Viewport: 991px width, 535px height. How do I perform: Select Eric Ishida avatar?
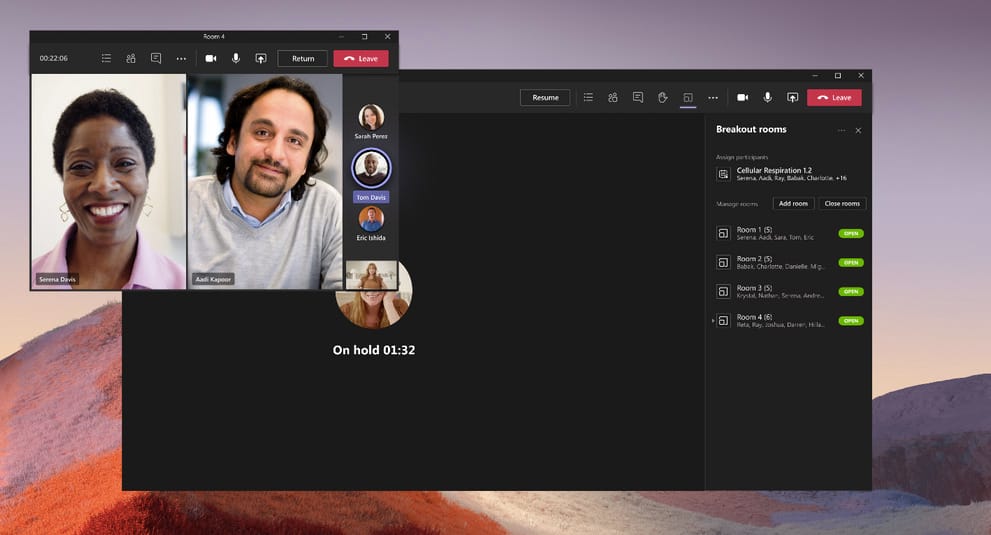[x=371, y=219]
